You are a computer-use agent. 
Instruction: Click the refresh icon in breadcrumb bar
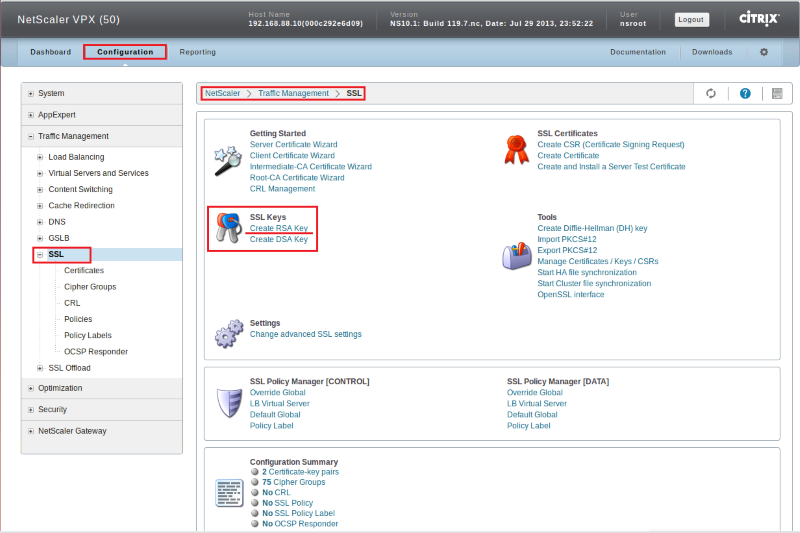tap(711, 93)
